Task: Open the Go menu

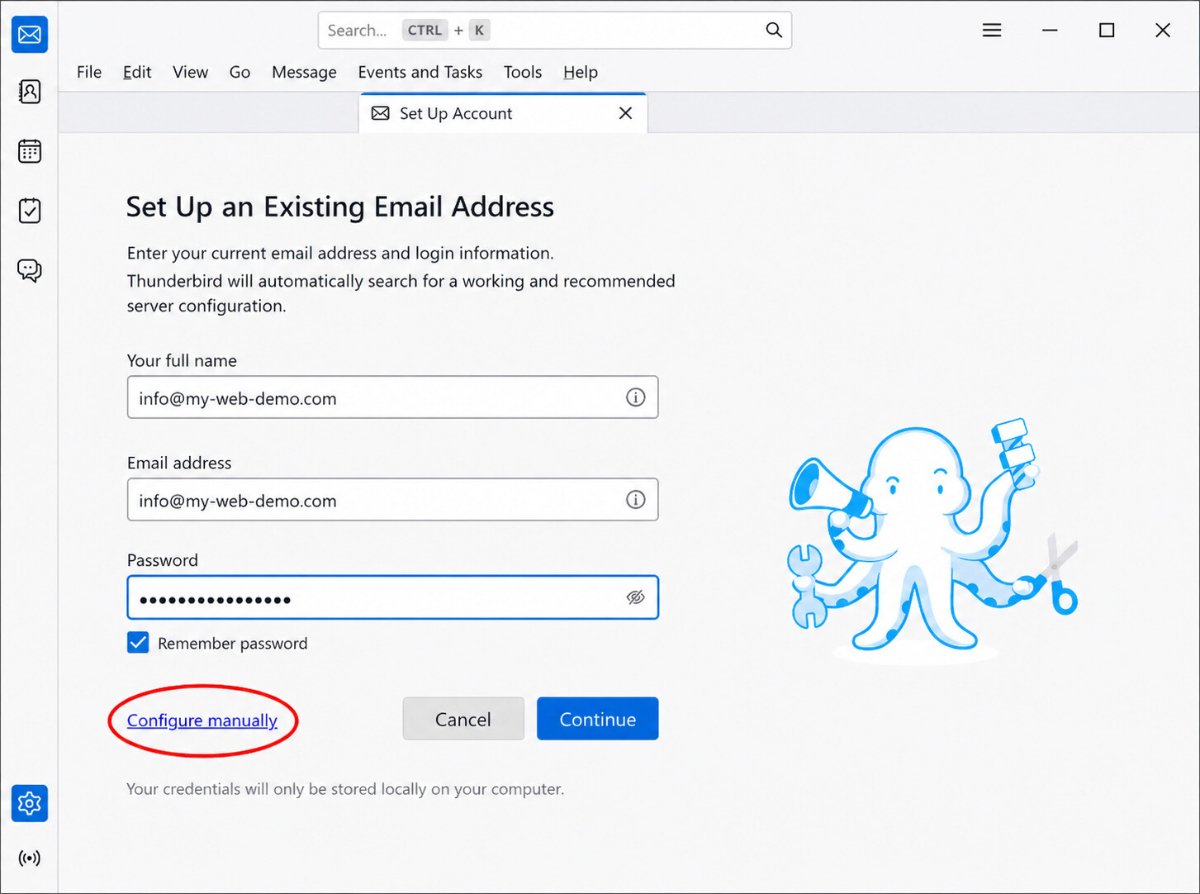Action: pyautogui.click(x=240, y=72)
